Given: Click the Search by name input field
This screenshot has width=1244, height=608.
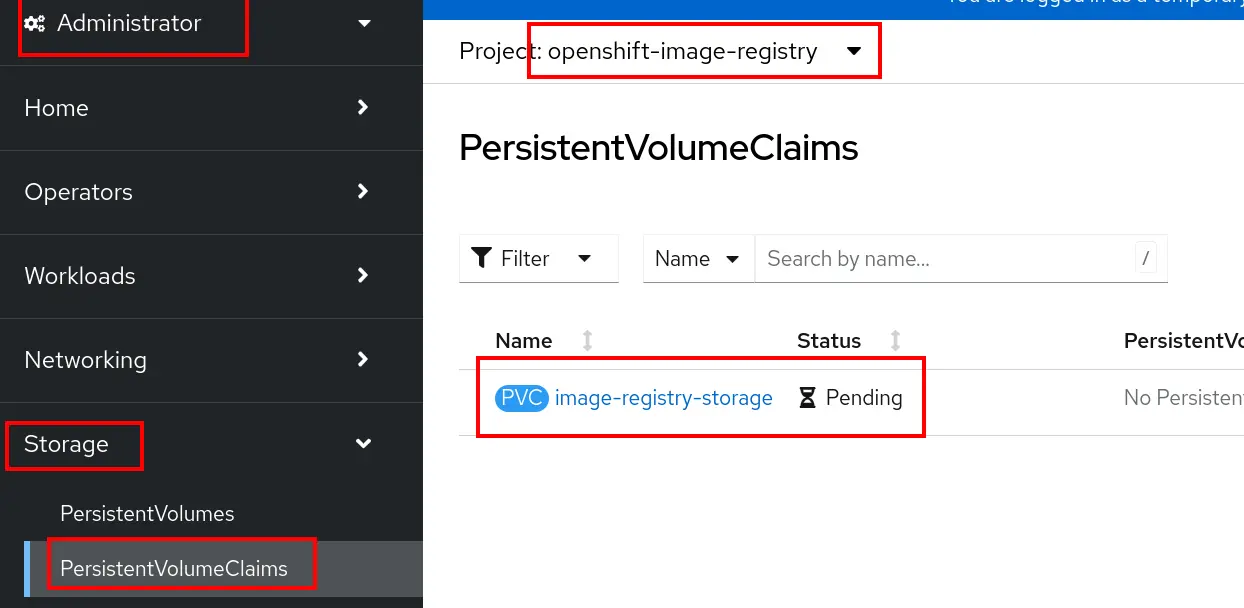Looking at the screenshot, I should [947, 259].
